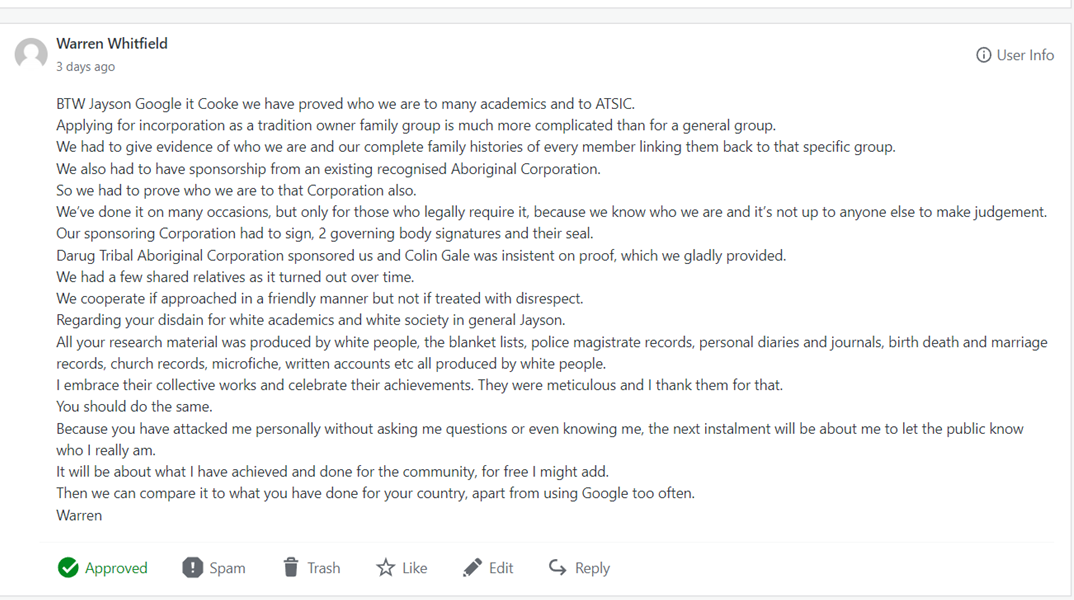Screen dimensions: 1074x600
Task: Click the Reply arrow icon
Action: coord(558,568)
